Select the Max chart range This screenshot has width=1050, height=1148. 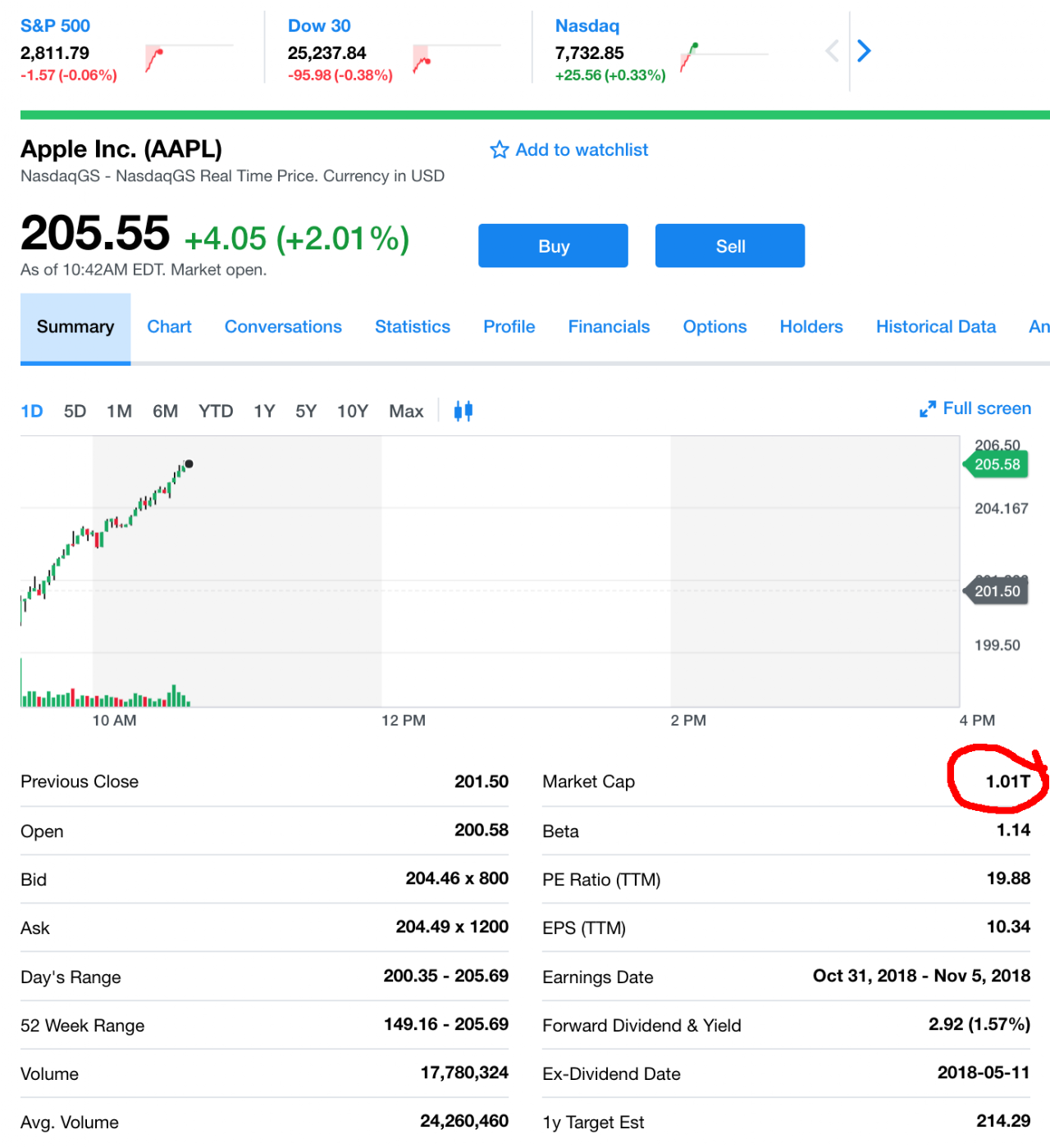[x=406, y=412]
